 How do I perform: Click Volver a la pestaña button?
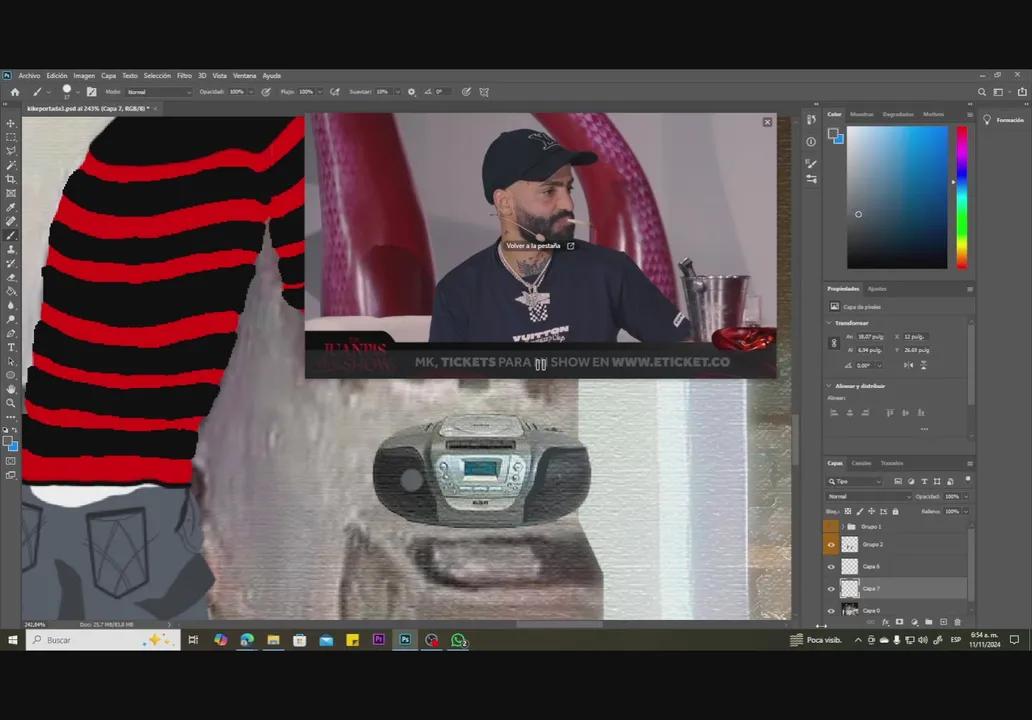pyautogui.click(x=540, y=245)
